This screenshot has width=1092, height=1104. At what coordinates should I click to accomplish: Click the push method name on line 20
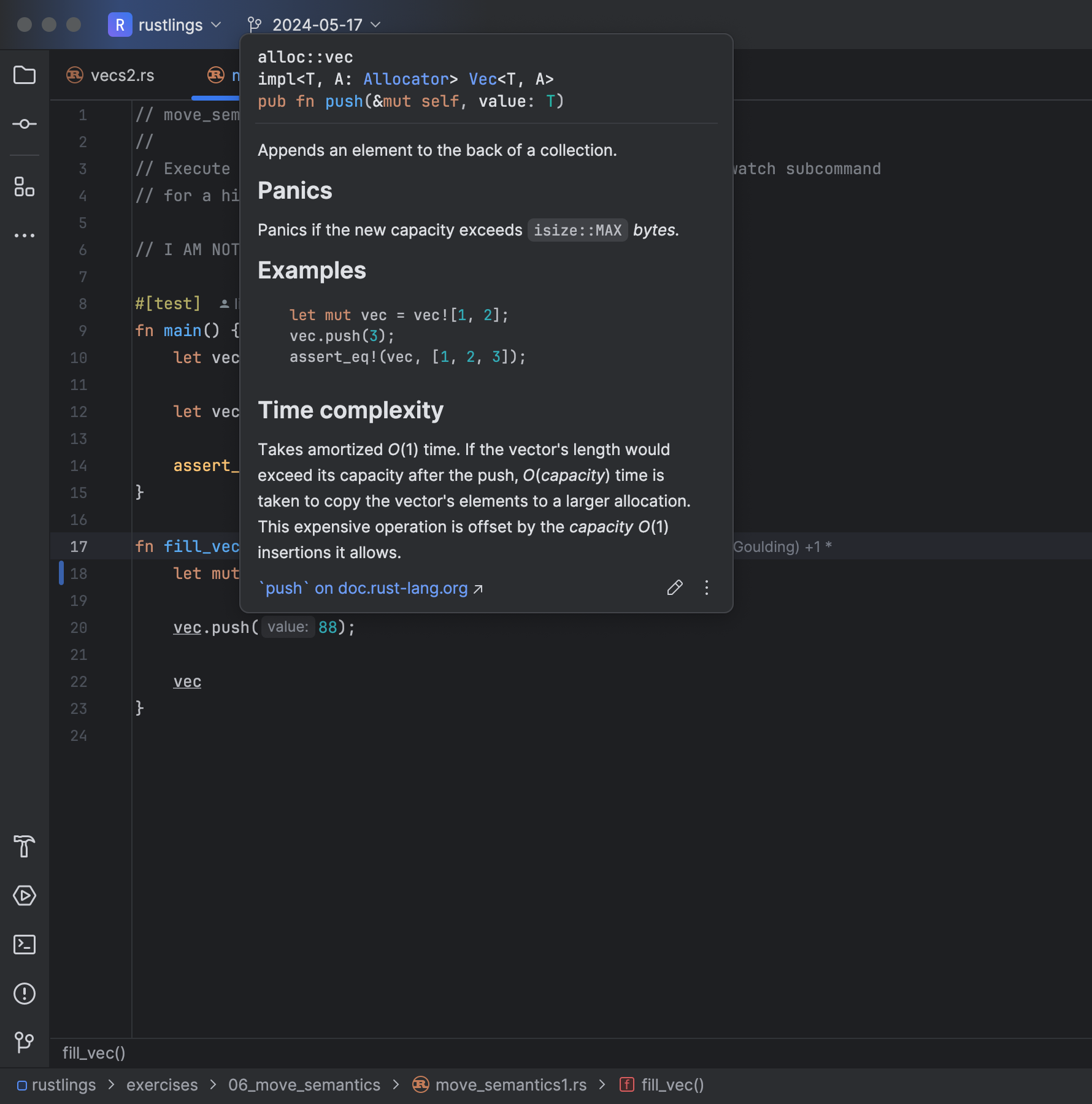click(230, 627)
